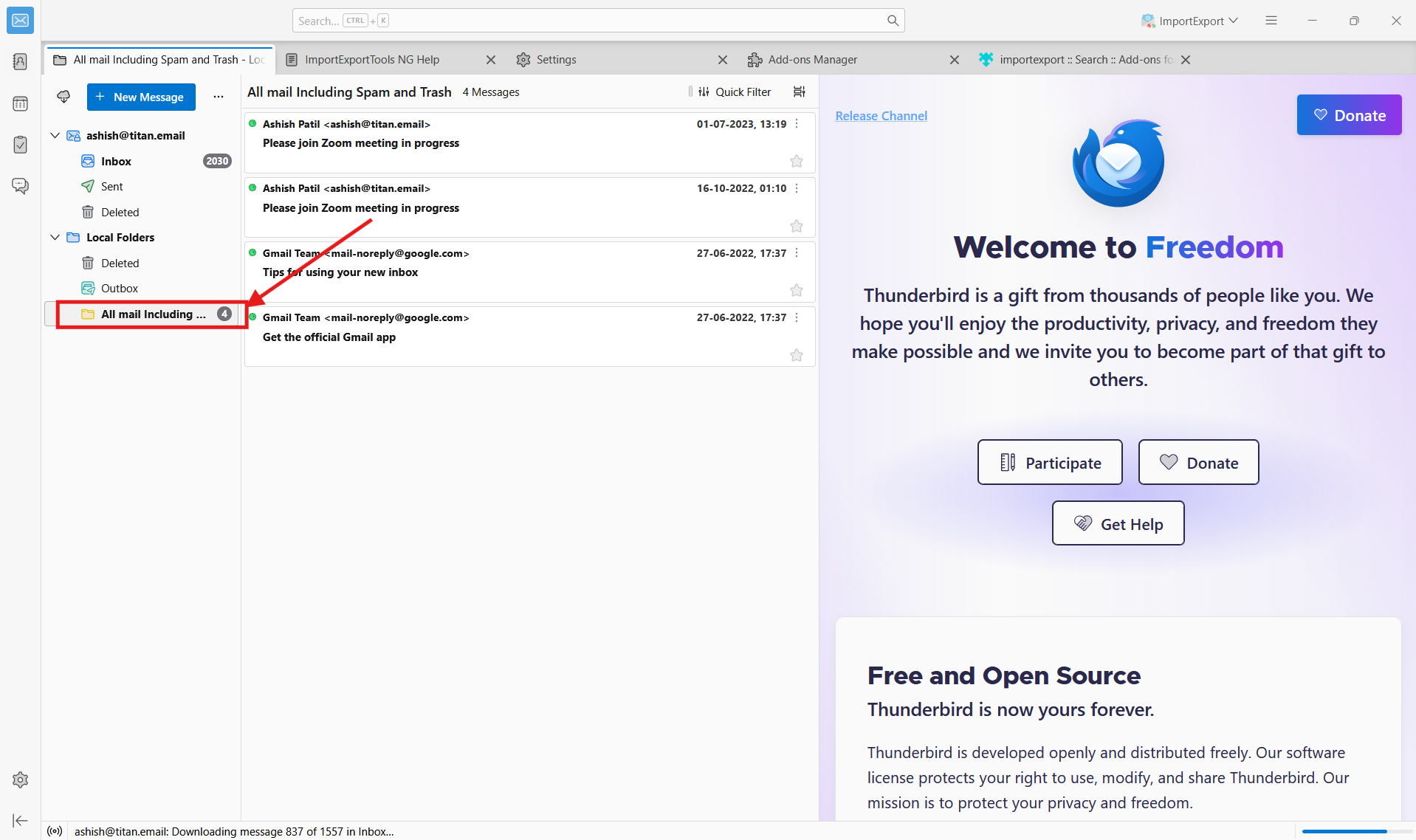Toggle read status of 16-10-2022 Zoom message

[x=252, y=187]
